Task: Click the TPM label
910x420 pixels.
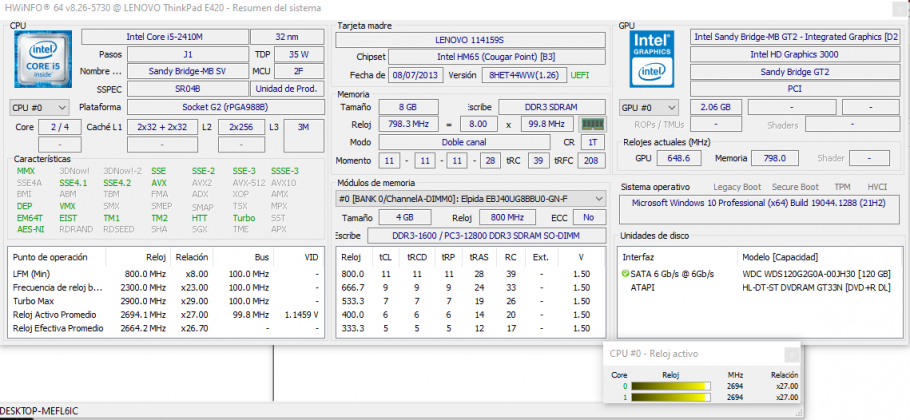Action: pyautogui.click(x=842, y=187)
